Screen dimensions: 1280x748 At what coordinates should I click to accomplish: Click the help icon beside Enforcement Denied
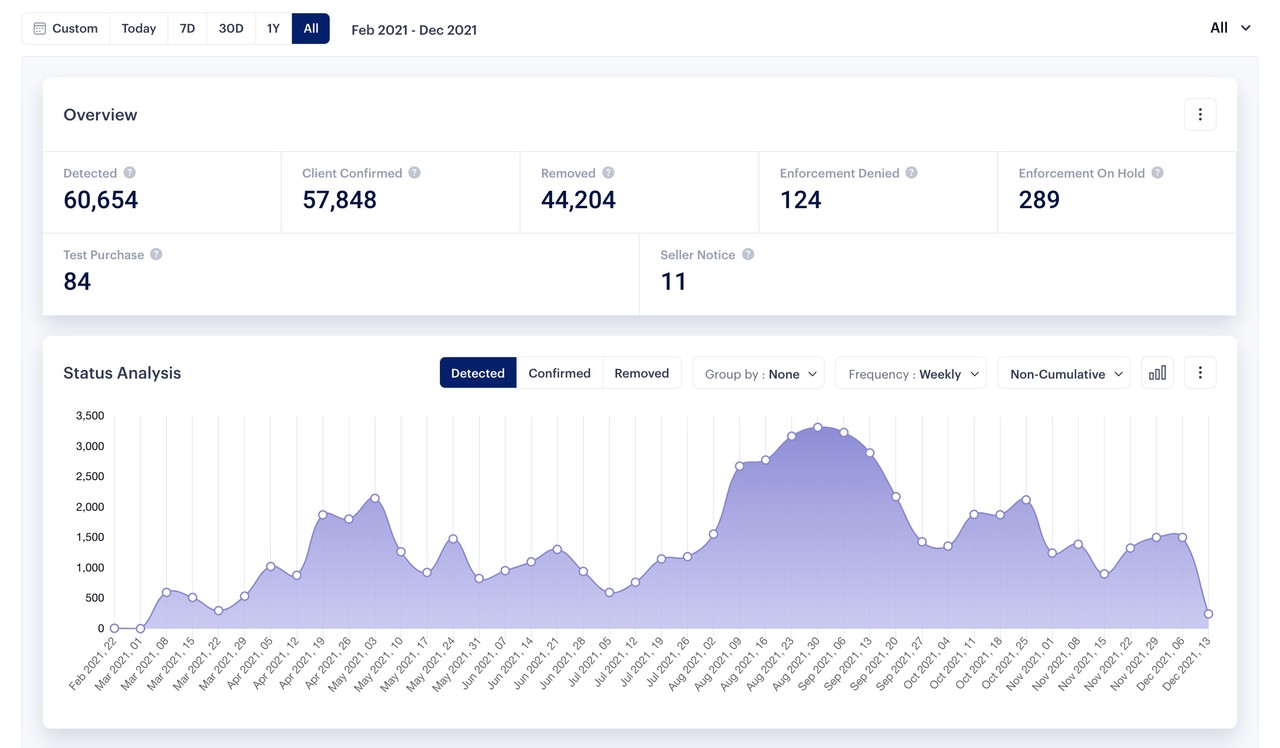tap(911, 173)
